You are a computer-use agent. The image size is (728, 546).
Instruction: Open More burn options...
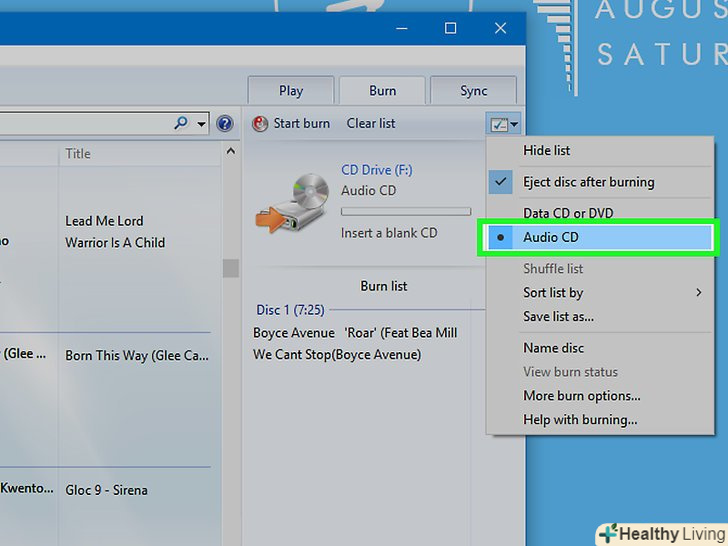pos(599,396)
